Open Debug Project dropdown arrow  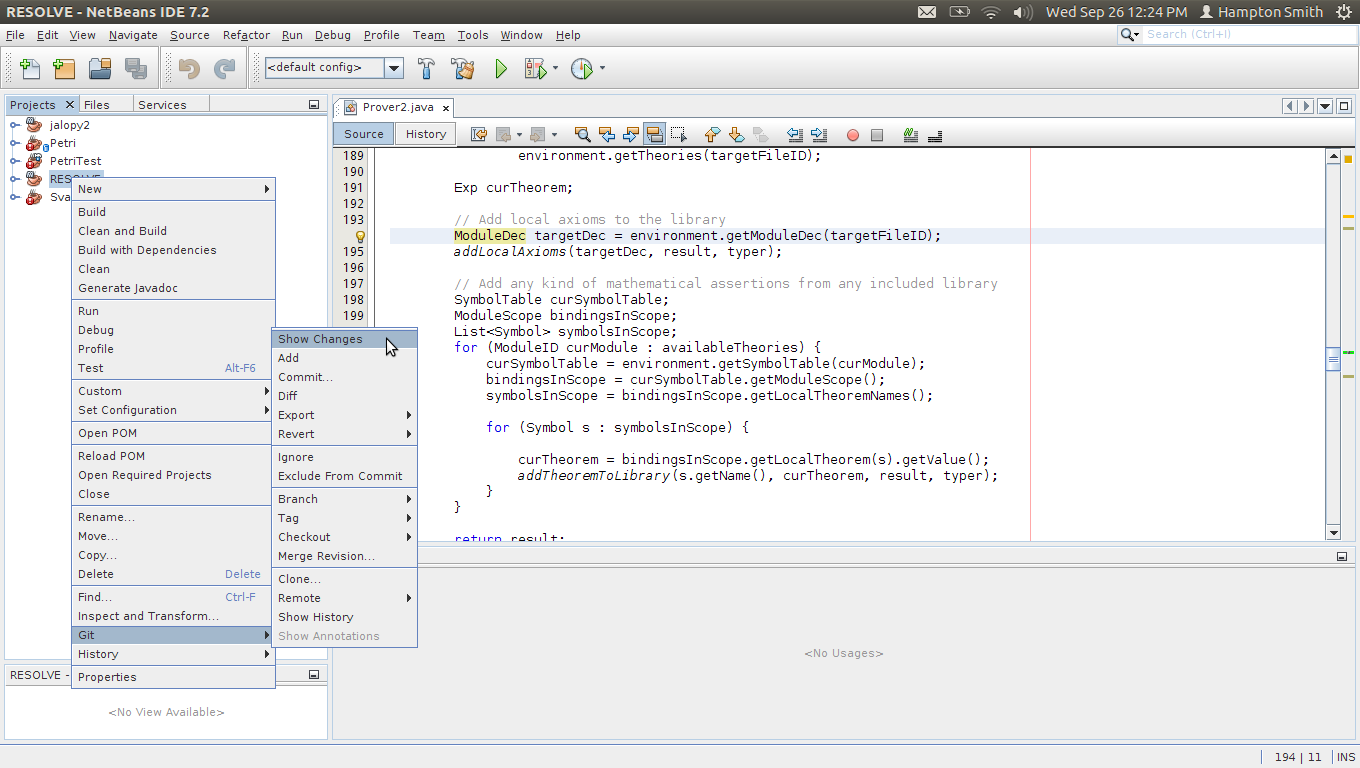point(555,69)
